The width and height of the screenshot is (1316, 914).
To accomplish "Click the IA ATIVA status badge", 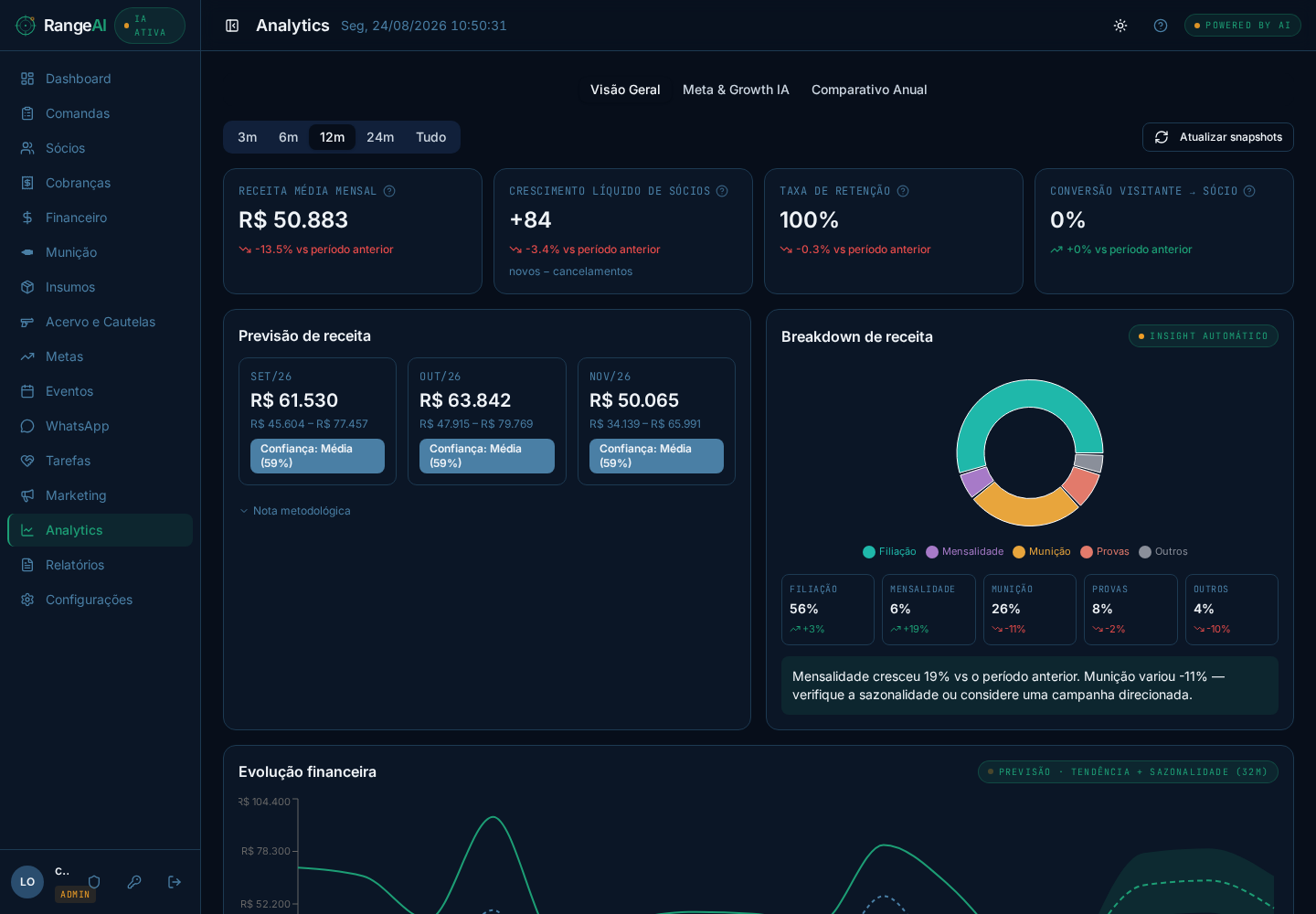I will click(150, 26).
